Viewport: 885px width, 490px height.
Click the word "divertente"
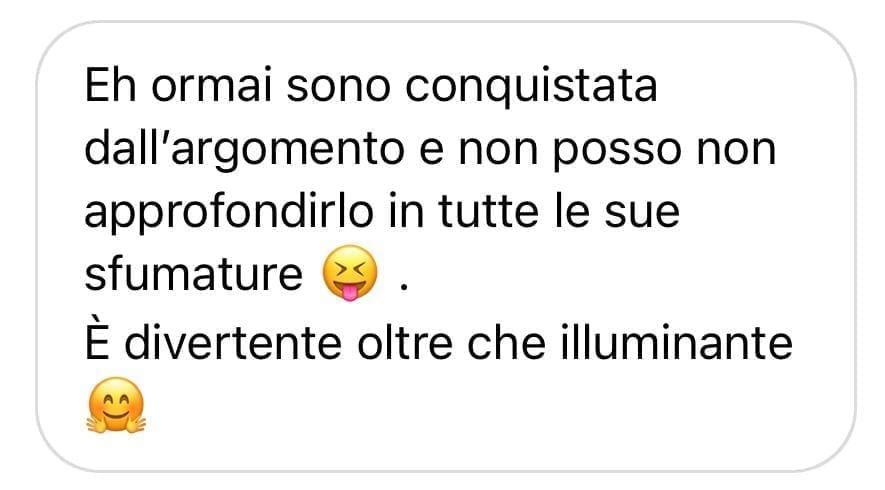233,342
